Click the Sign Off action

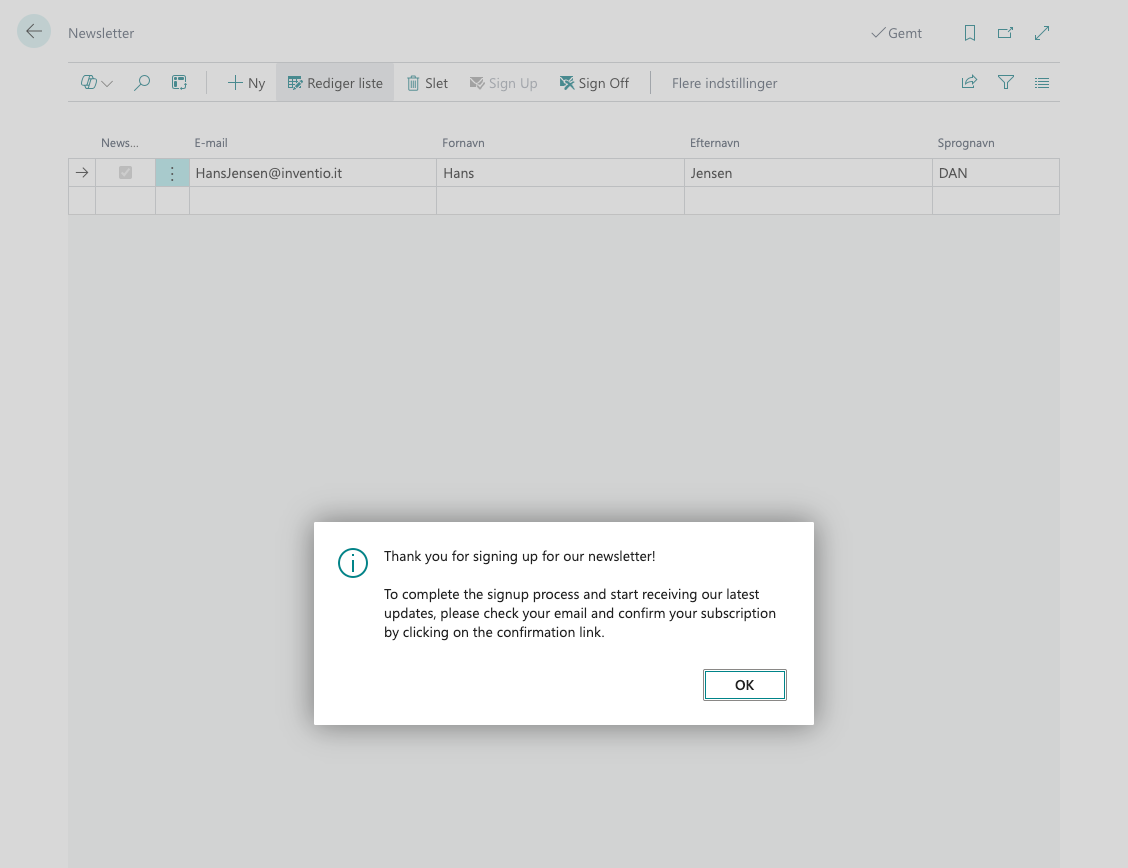(x=594, y=83)
